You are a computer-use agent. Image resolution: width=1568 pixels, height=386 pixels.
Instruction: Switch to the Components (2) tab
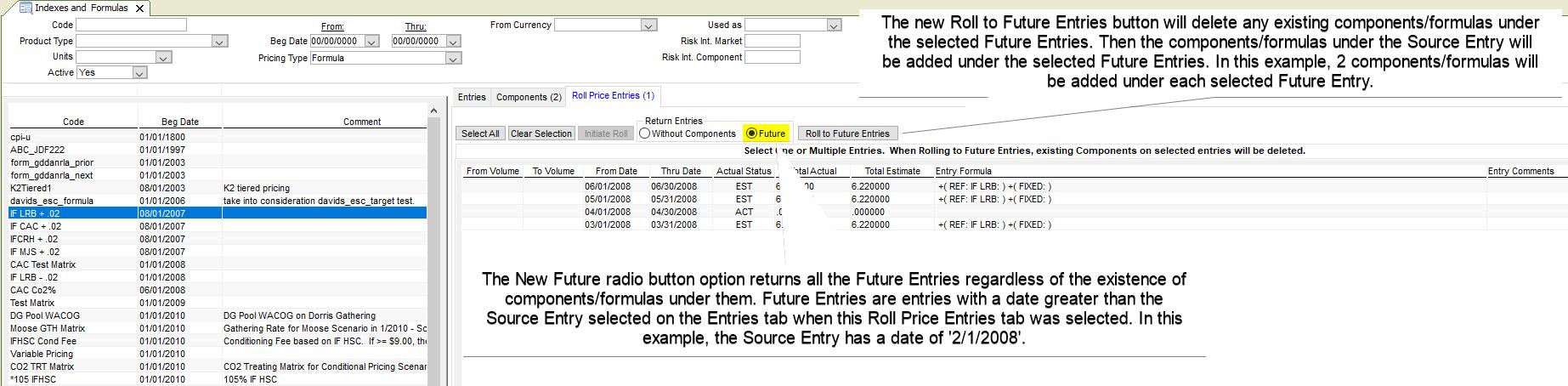click(x=529, y=97)
